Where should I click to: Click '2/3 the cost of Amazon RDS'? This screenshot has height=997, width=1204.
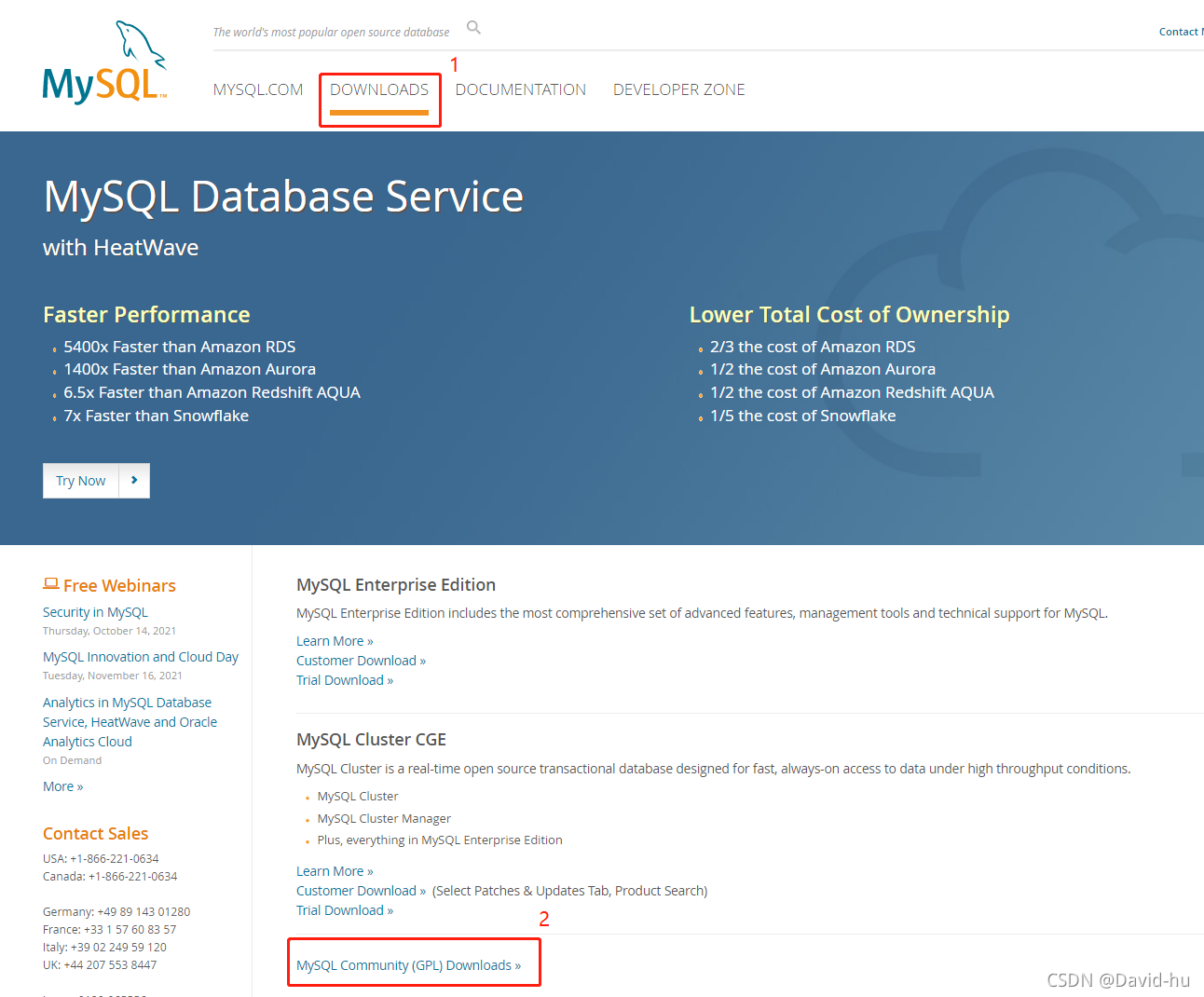[813, 347]
